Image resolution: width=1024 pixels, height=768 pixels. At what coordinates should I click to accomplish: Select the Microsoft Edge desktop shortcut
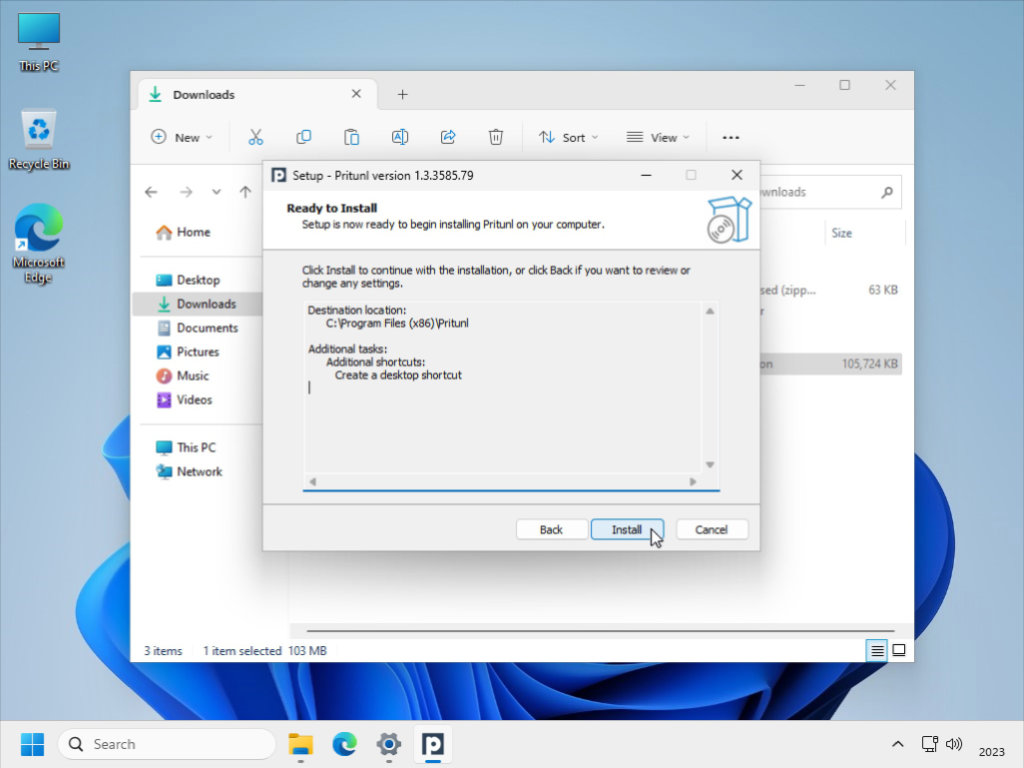(x=39, y=244)
